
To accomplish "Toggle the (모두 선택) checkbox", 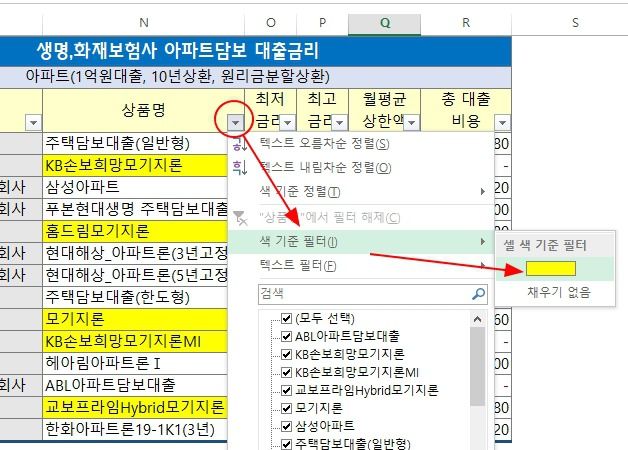I will (286, 318).
